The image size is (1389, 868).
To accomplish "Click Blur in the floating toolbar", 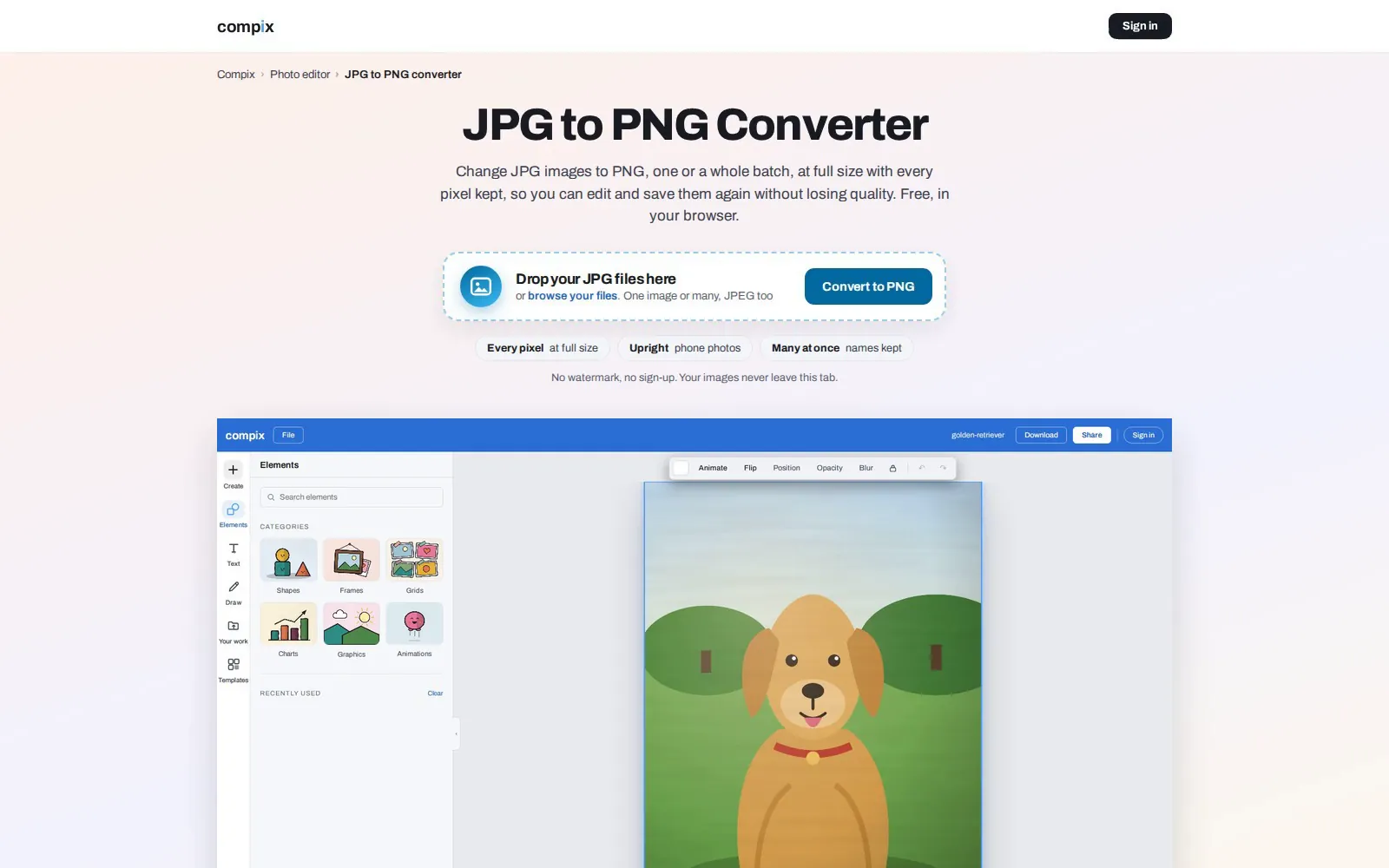I will [x=866, y=468].
